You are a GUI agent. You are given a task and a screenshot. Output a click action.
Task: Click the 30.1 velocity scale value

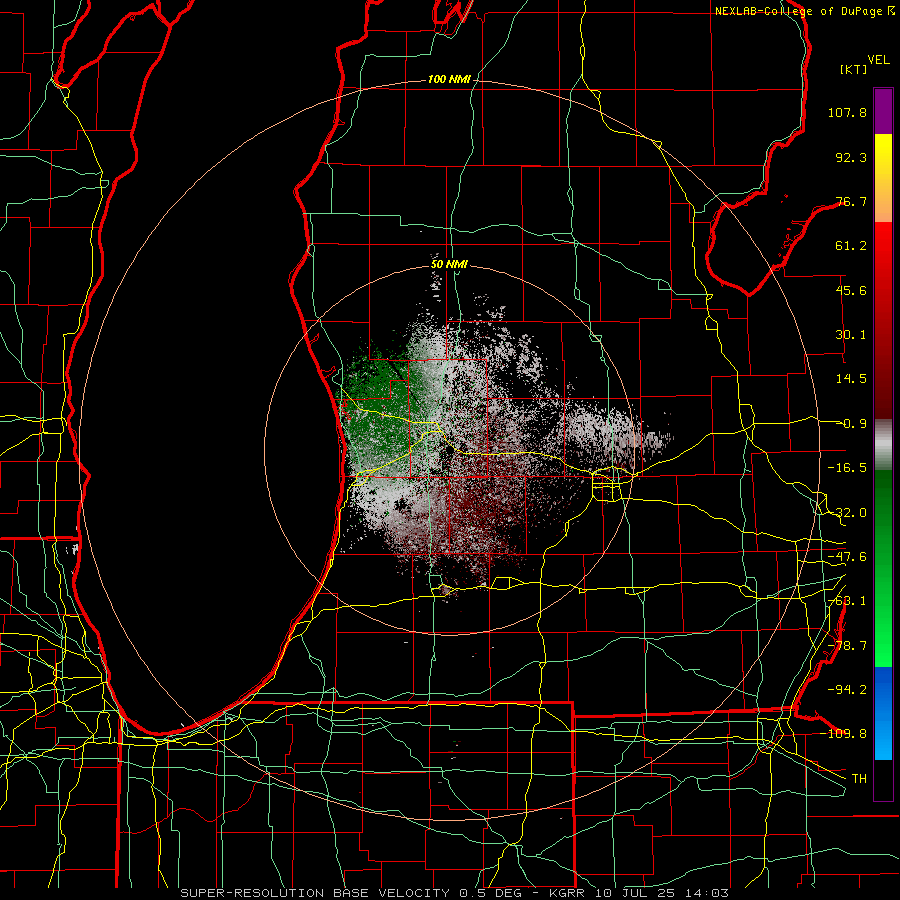click(851, 335)
